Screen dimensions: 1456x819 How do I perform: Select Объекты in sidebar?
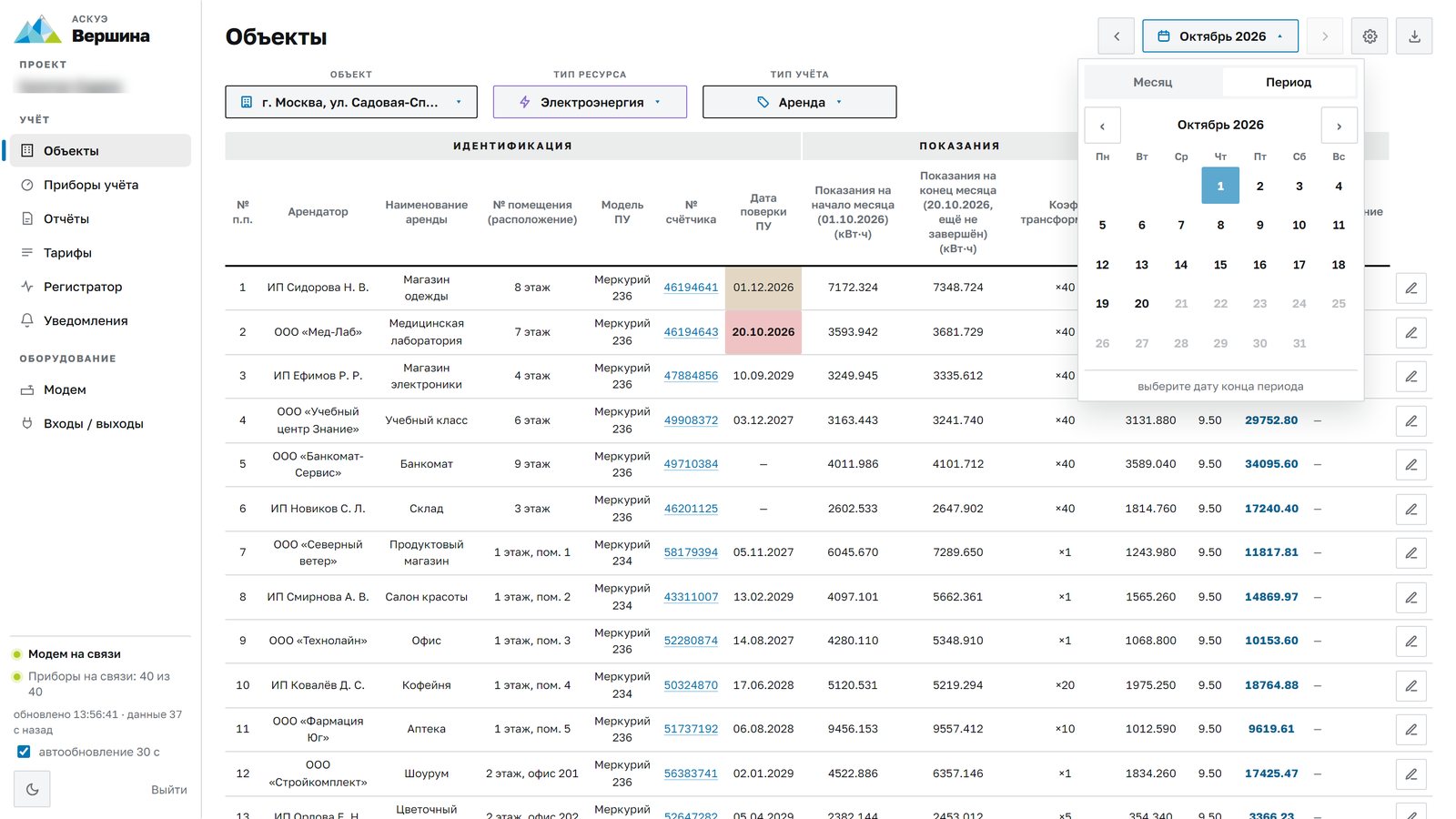pos(100,150)
